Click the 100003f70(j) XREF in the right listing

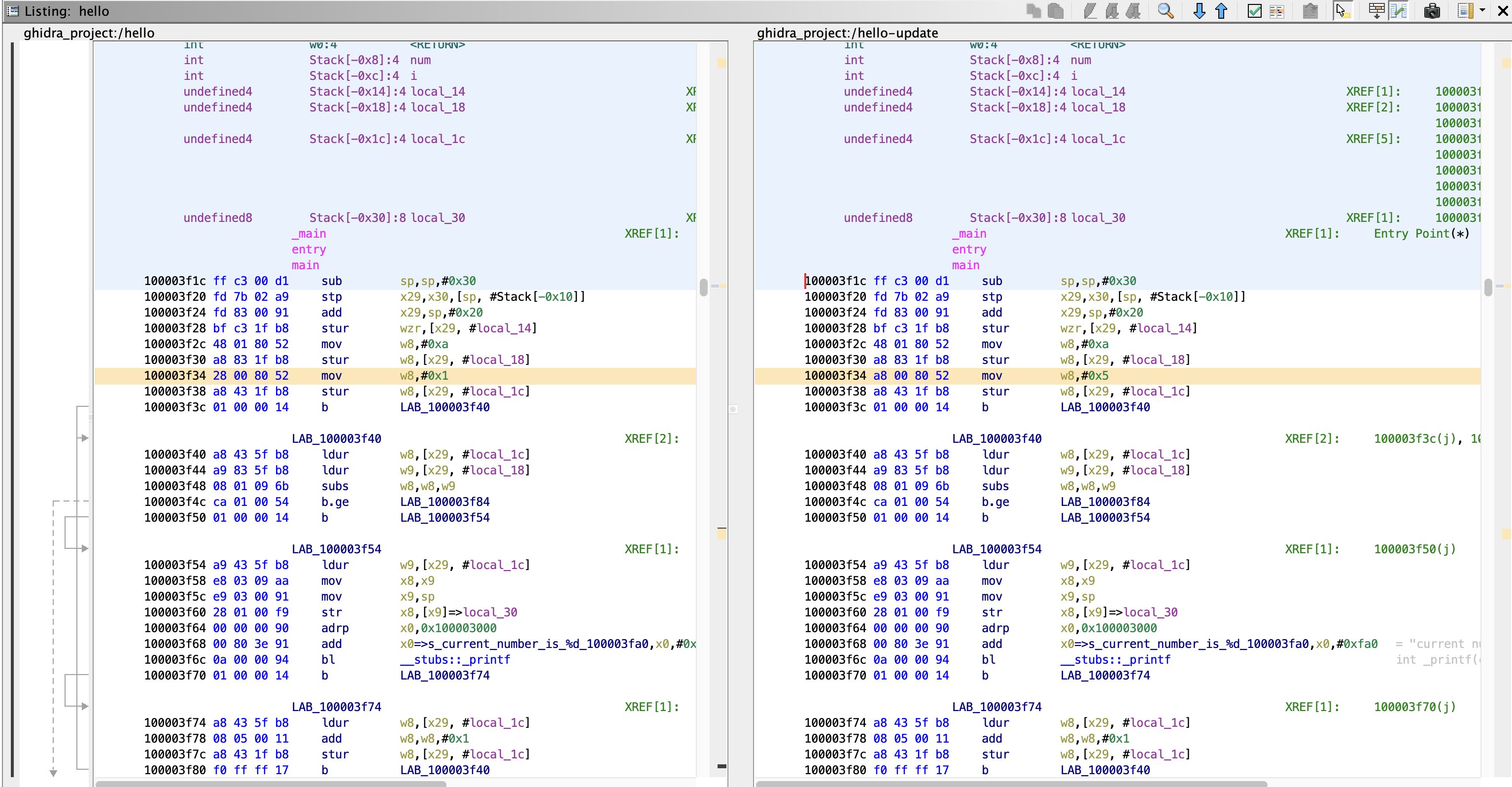[1415, 707]
